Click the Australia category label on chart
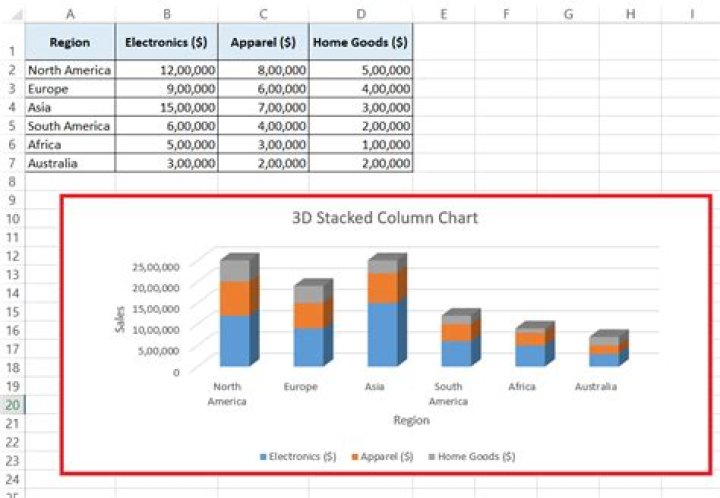The image size is (720, 498). (x=596, y=387)
